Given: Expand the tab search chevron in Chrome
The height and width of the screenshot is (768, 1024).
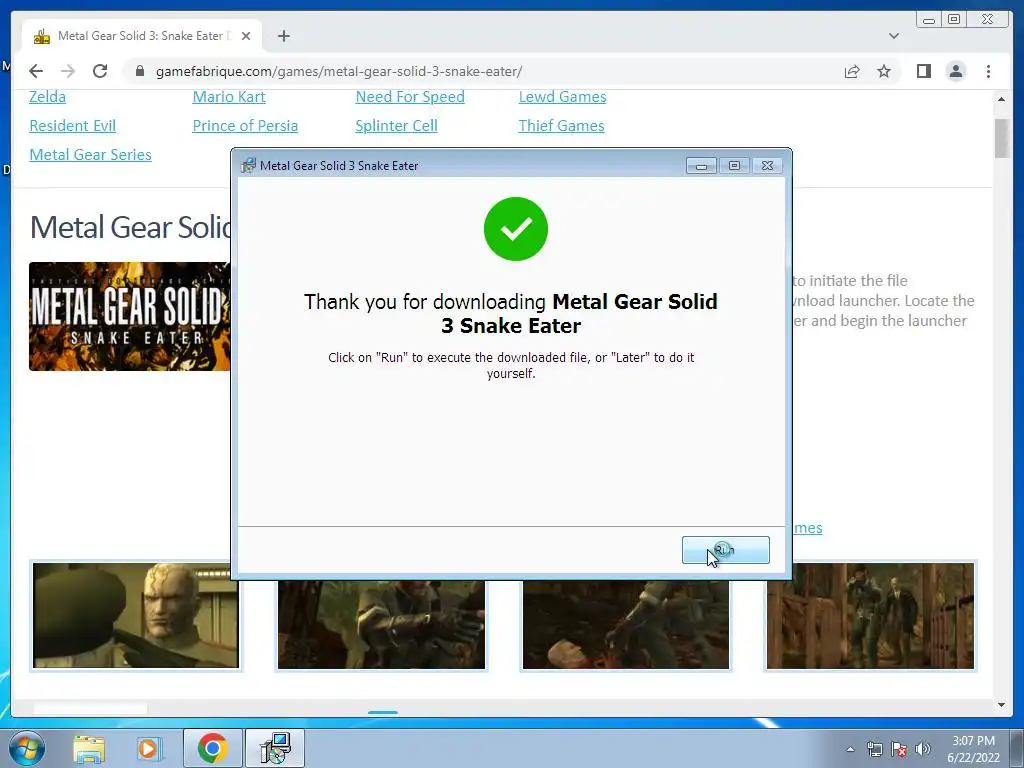Looking at the screenshot, I should (x=893, y=36).
